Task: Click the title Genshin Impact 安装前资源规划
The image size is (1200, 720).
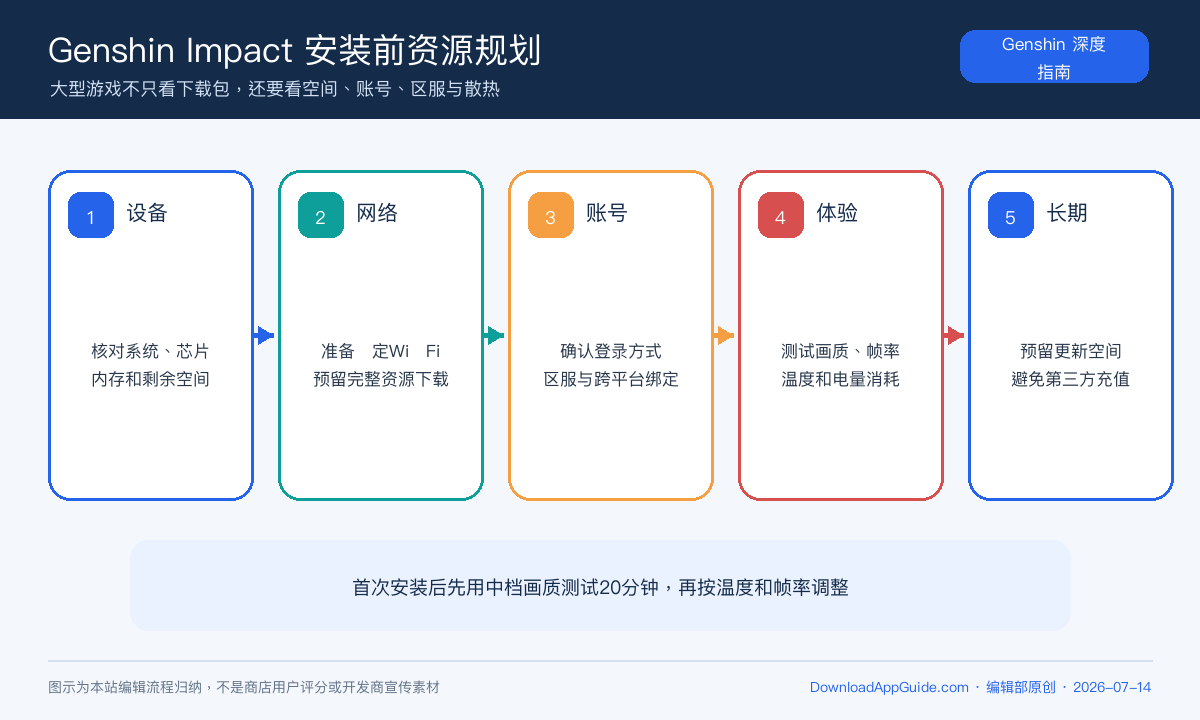Action: [x=295, y=49]
